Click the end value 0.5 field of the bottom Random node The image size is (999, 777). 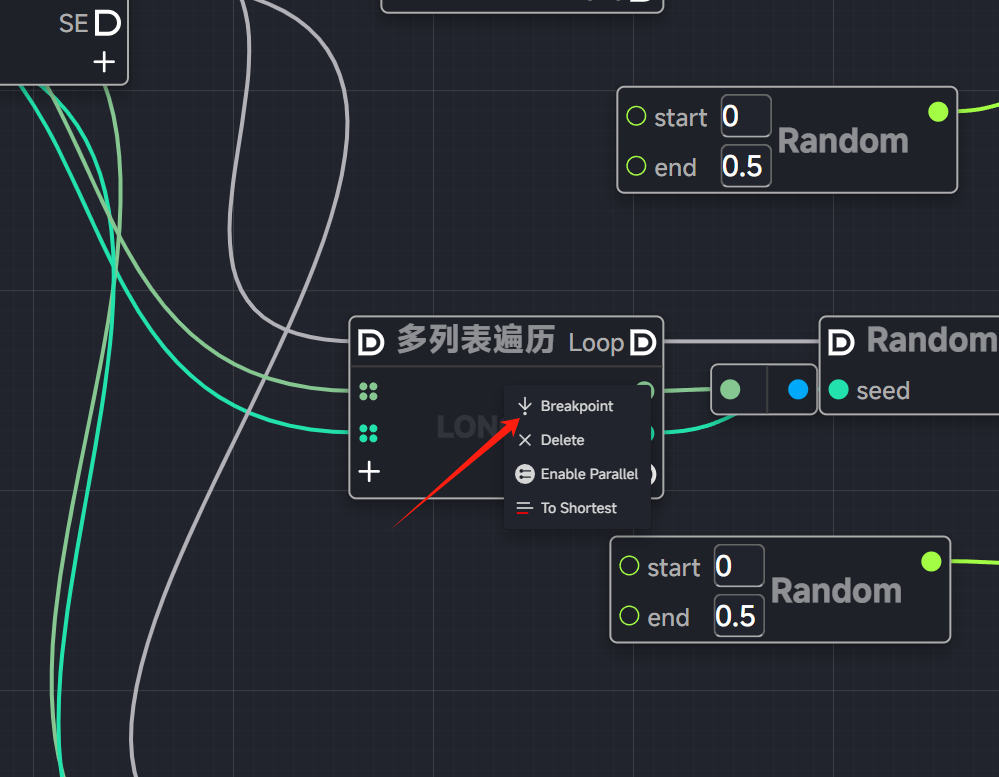[738, 616]
